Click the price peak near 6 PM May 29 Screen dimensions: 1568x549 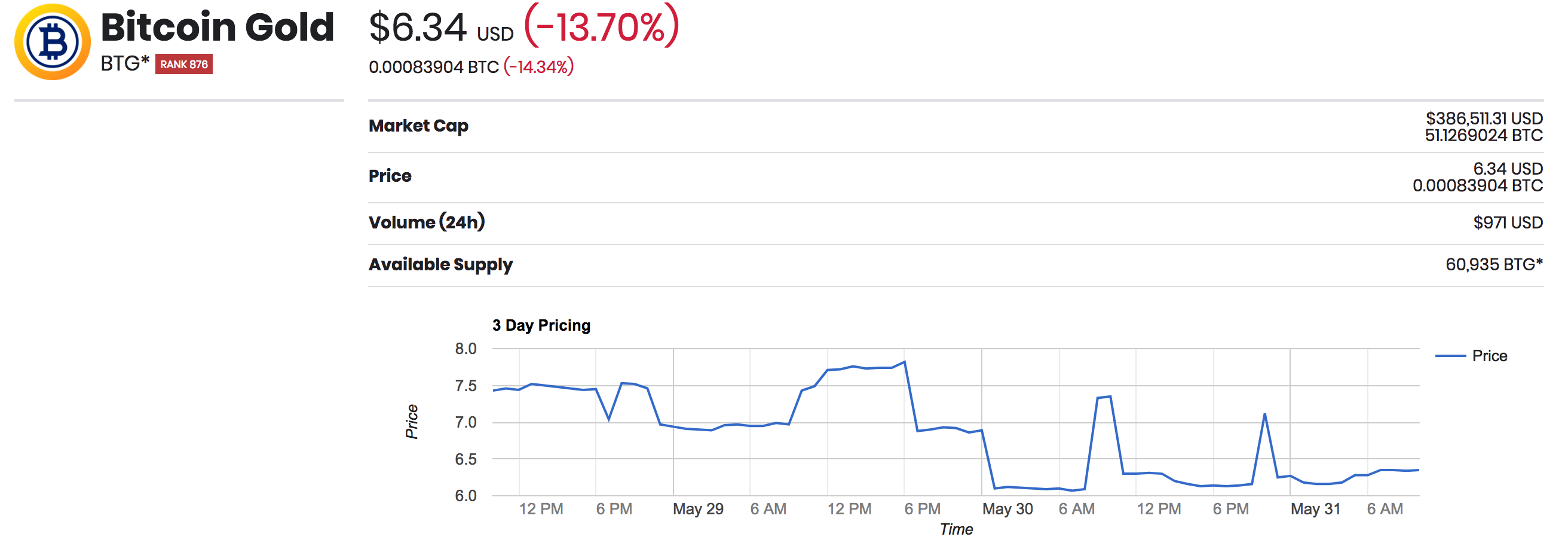pyautogui.click(x=905, y=362)
